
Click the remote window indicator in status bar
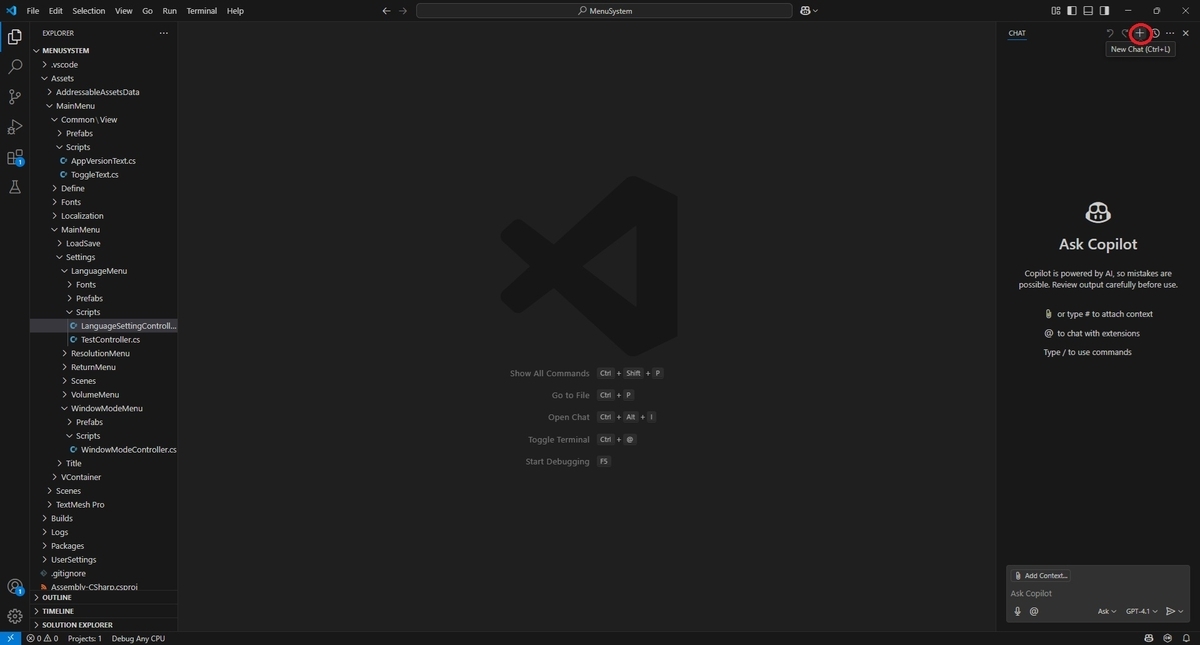coord(10,638)
